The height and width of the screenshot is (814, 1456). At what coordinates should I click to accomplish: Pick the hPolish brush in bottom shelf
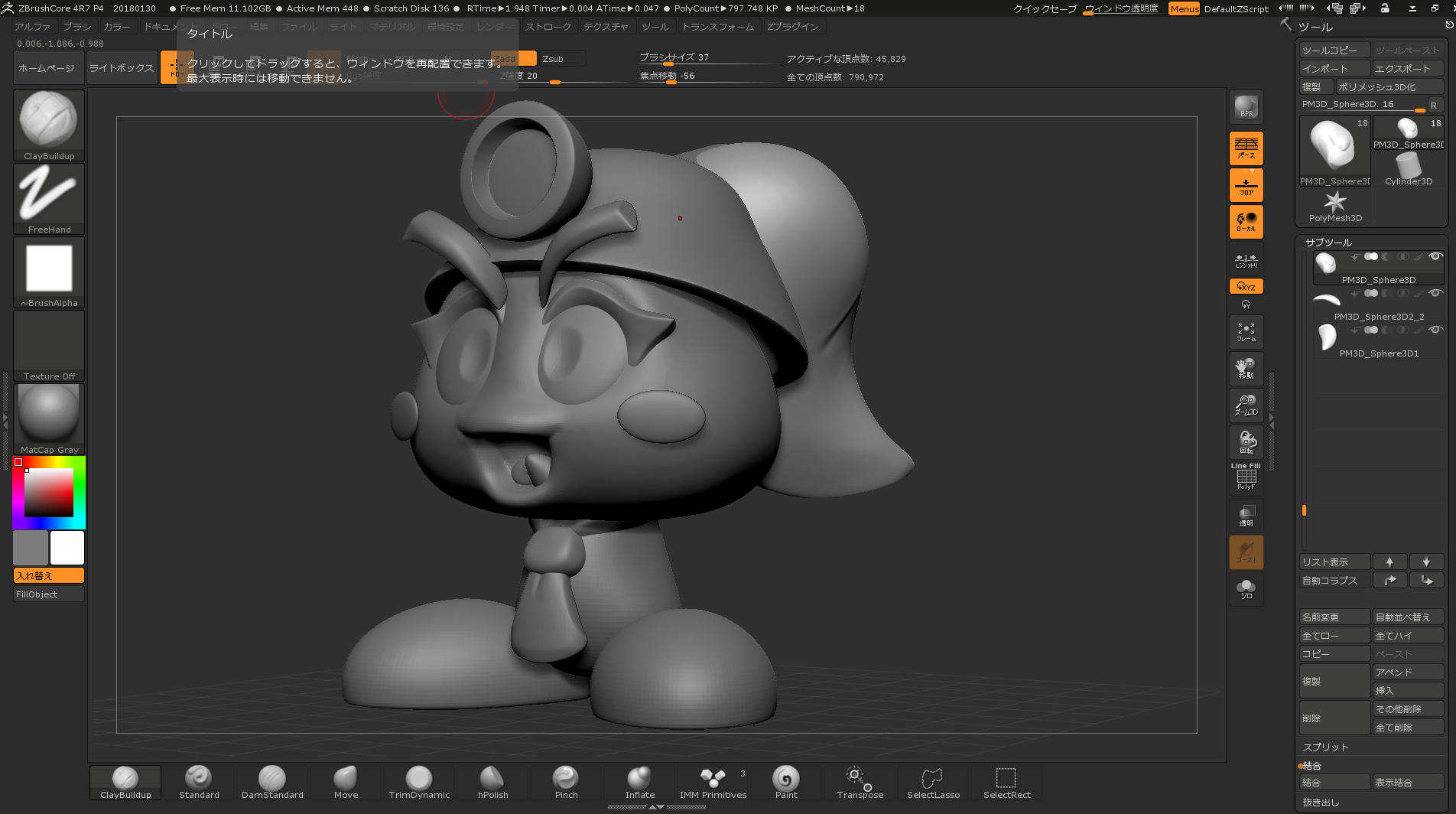(x=492, y=782)
